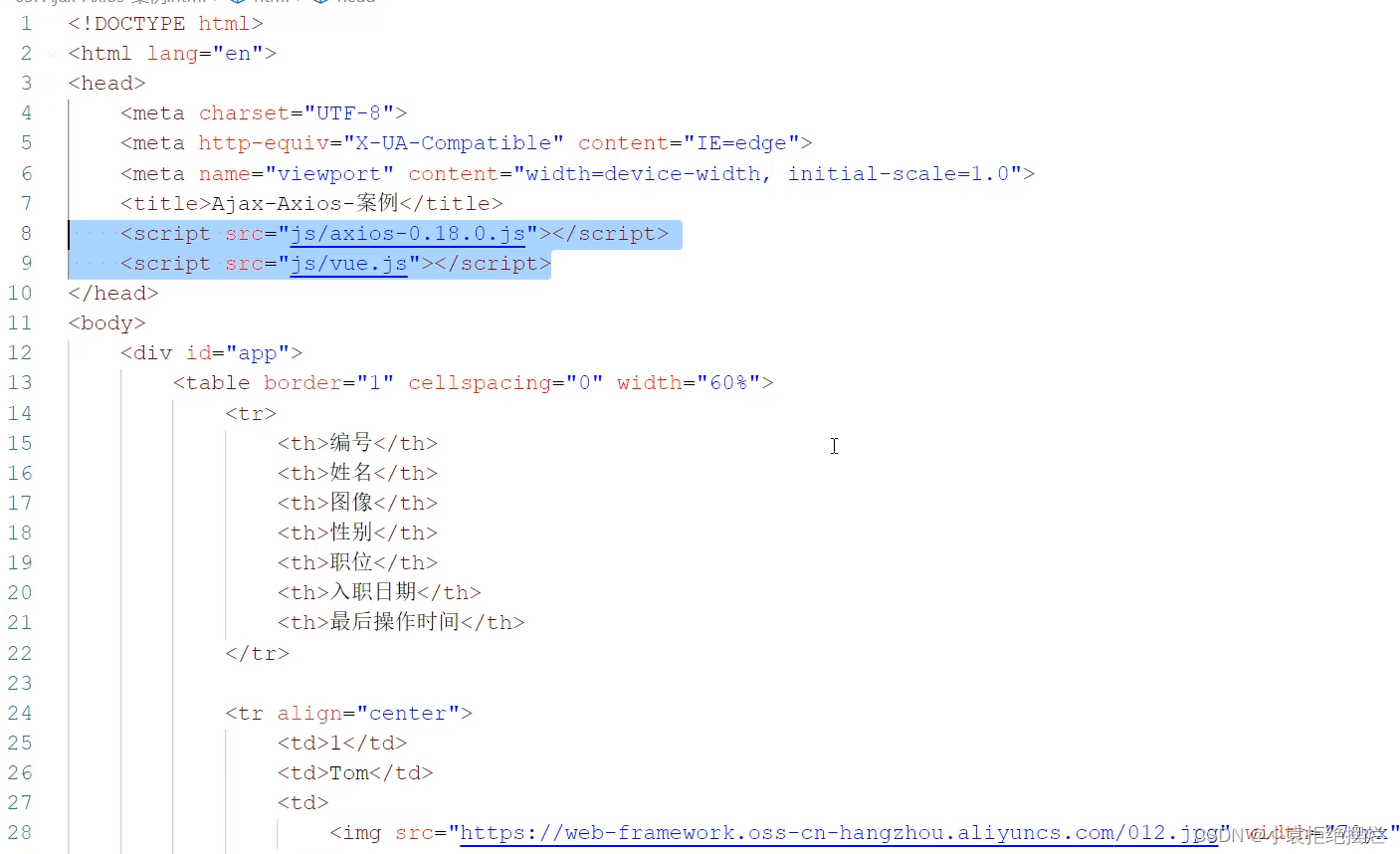Click line number 28 in the gutter

point(20,833)
